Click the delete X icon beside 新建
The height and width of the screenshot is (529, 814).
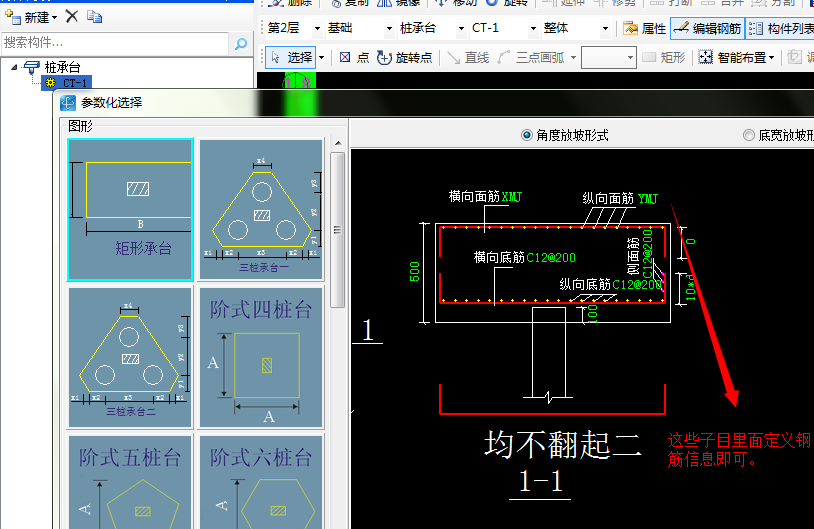pyautogui.click(x=72, y=17)
